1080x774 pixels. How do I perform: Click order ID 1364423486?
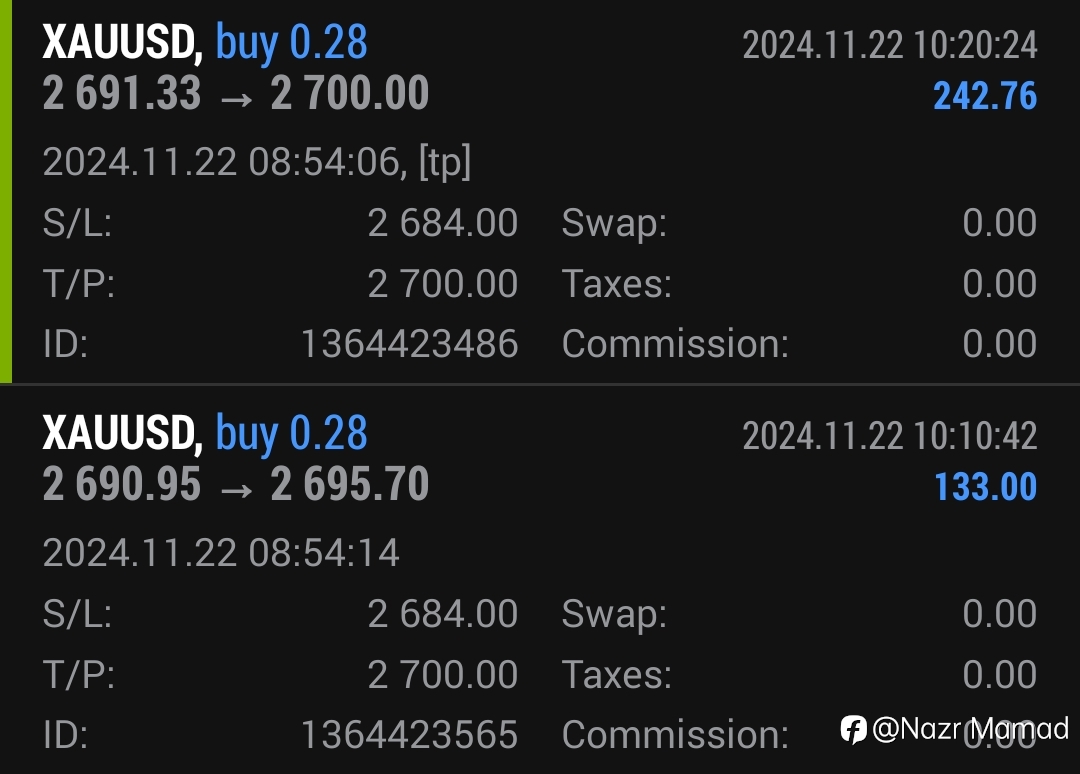tap(409, 344)
